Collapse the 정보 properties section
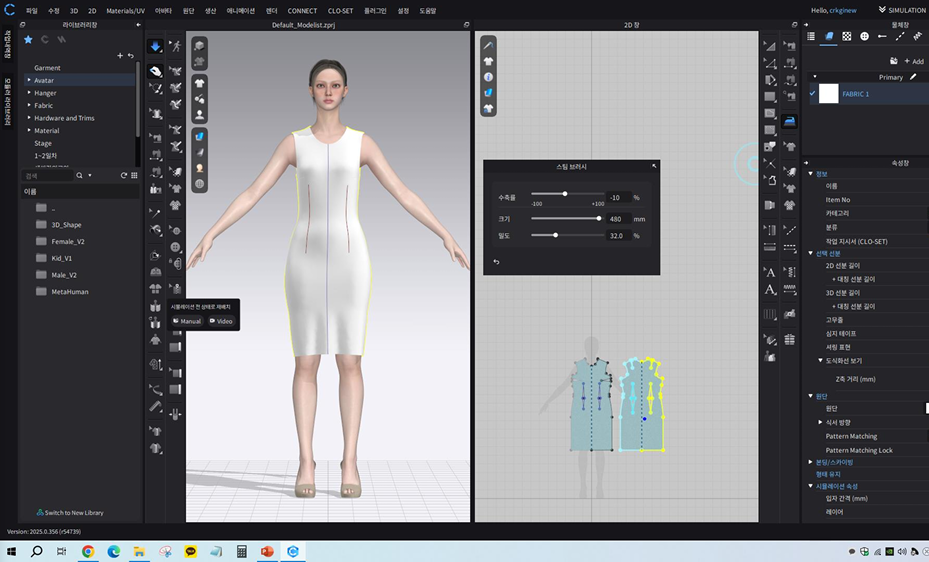 coord(811,174)
